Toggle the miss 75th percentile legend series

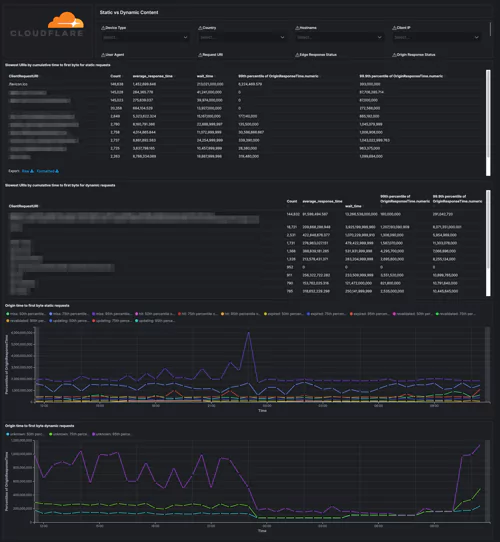click(x=69, y=314)
